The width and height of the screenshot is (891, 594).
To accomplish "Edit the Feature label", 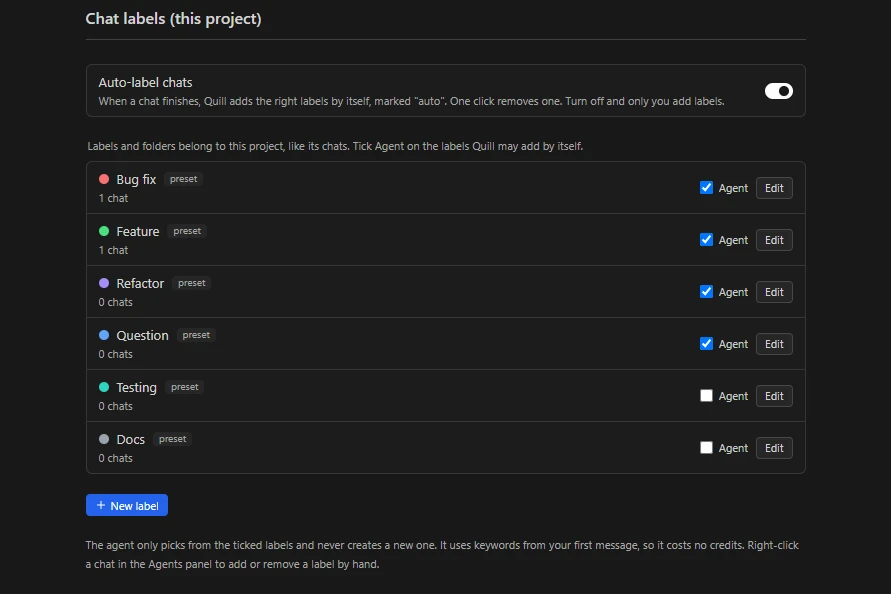I will coord(774,240).
